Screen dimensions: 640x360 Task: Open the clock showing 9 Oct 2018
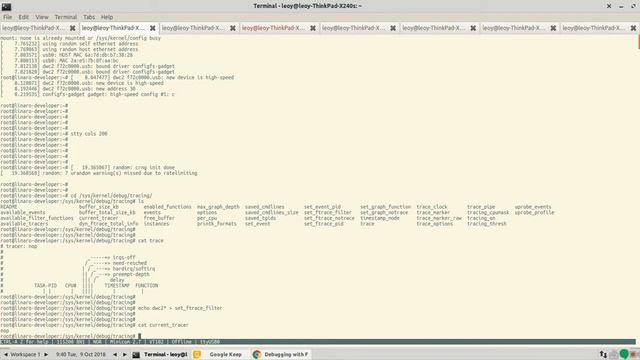[x=81, y=354]
